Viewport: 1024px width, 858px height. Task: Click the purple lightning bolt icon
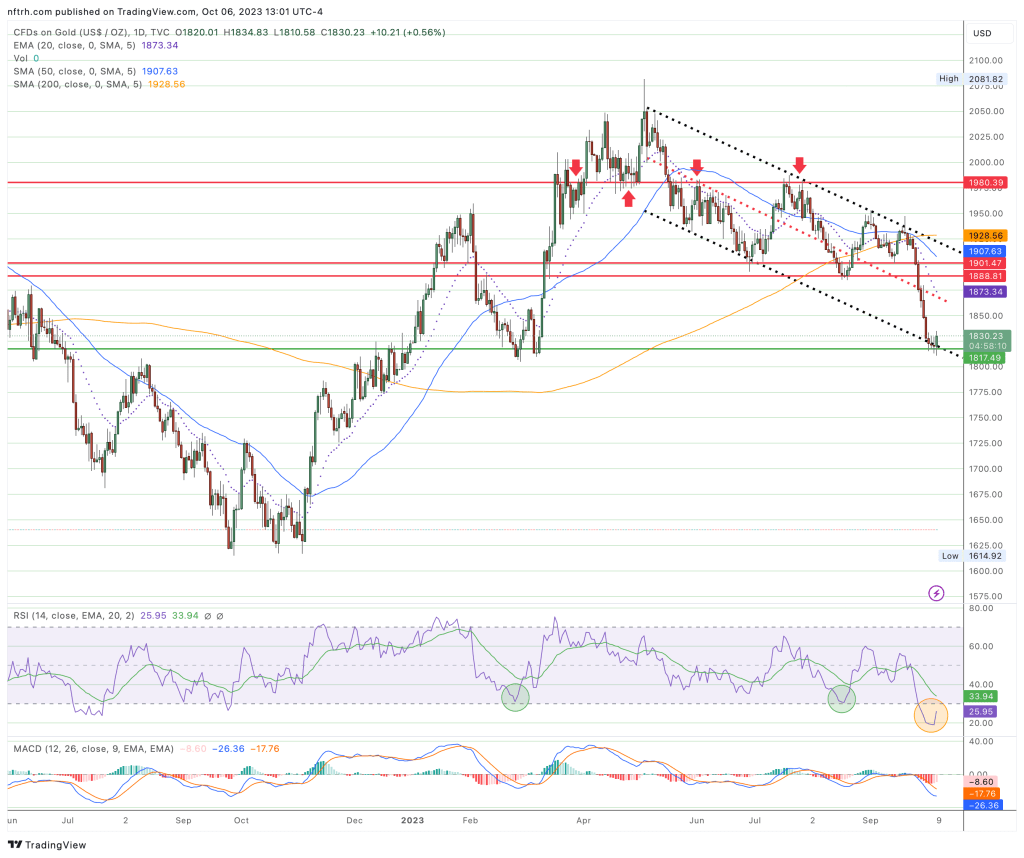pos(936,593)
